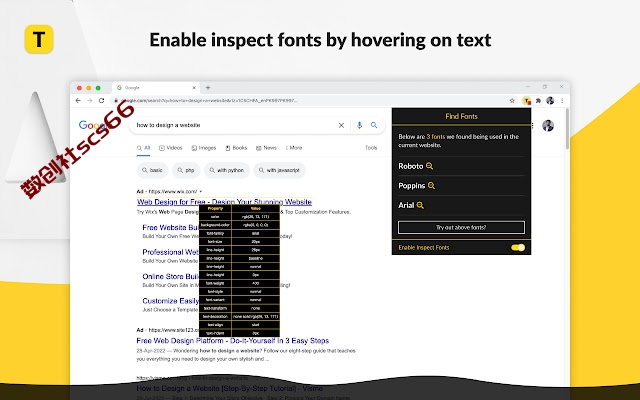Reload the page with refresh icon
The image size is (640, 400).
(x=102, y=100)
